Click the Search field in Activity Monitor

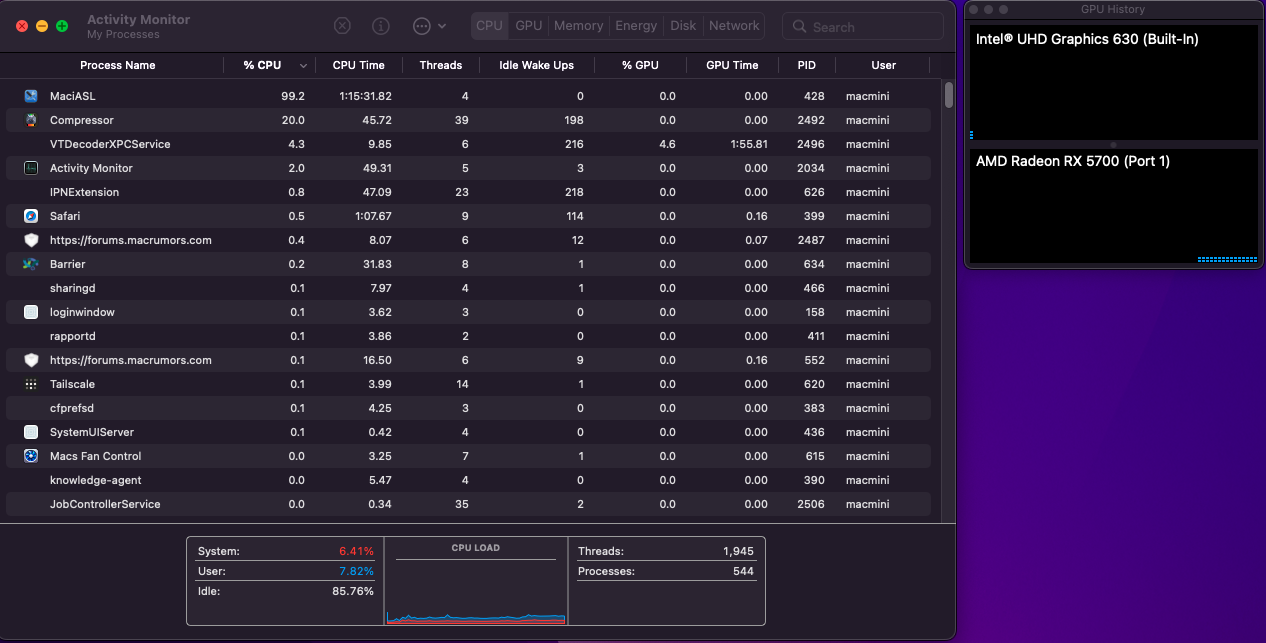863,27
